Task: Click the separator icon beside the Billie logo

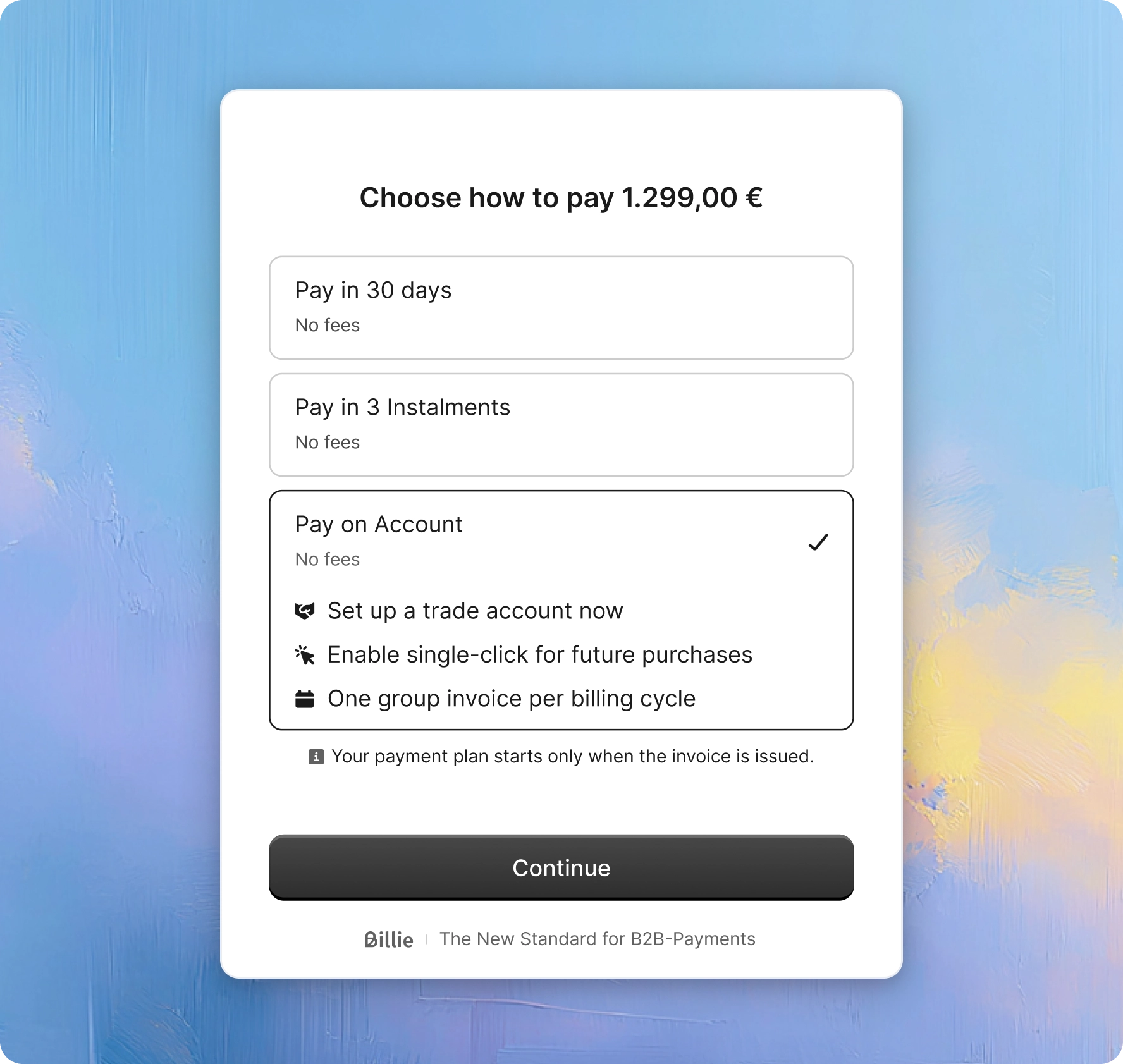Action: coord(426,939)
